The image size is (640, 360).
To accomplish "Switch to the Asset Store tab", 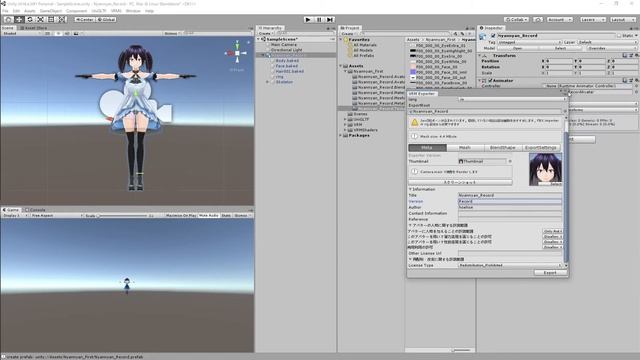I will (34, 28).
